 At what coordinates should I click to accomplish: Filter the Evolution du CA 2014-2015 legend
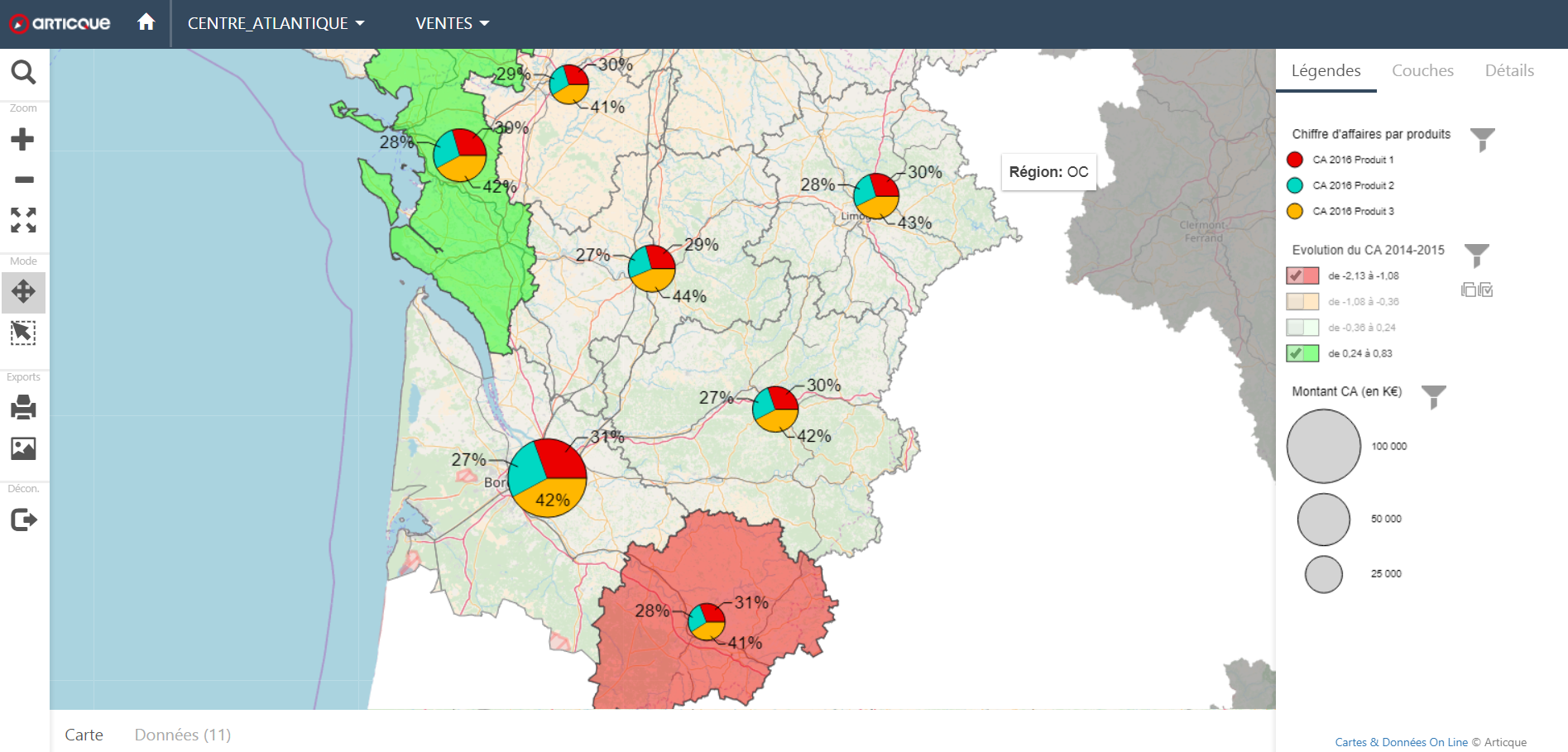tap(1476, 256)
